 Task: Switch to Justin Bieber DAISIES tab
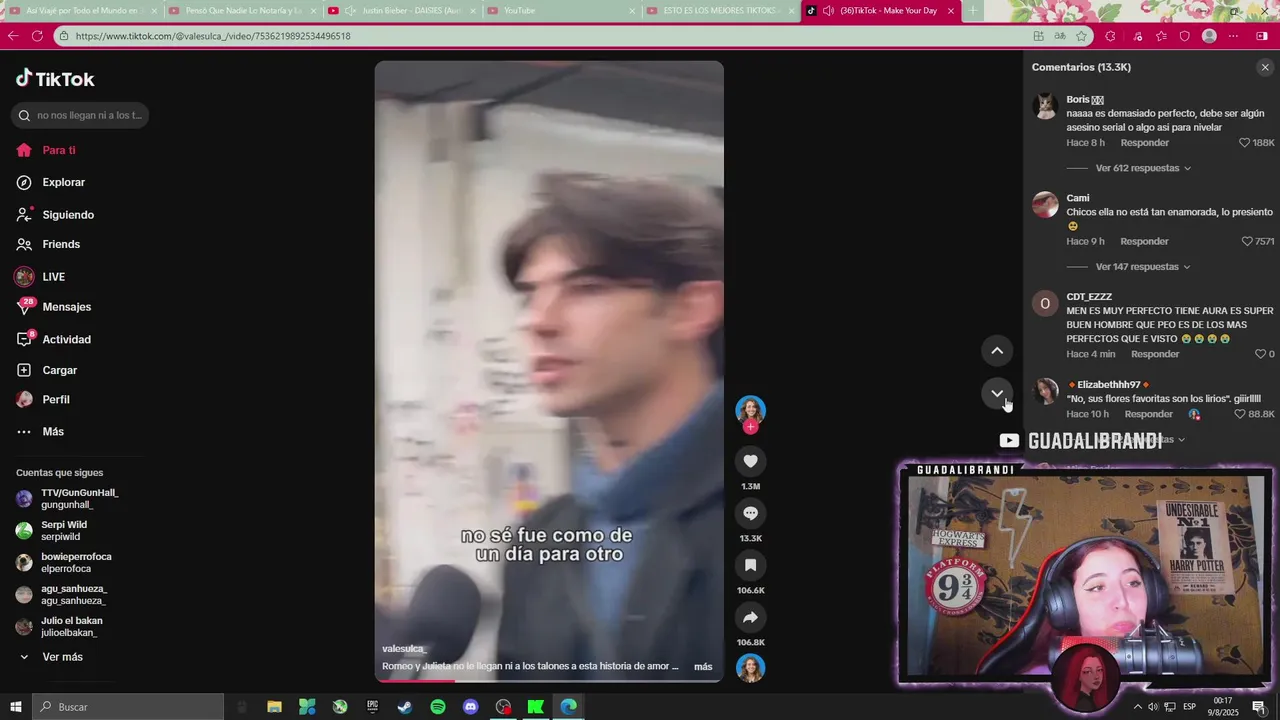pyautogui.click(x=400, y=11)
